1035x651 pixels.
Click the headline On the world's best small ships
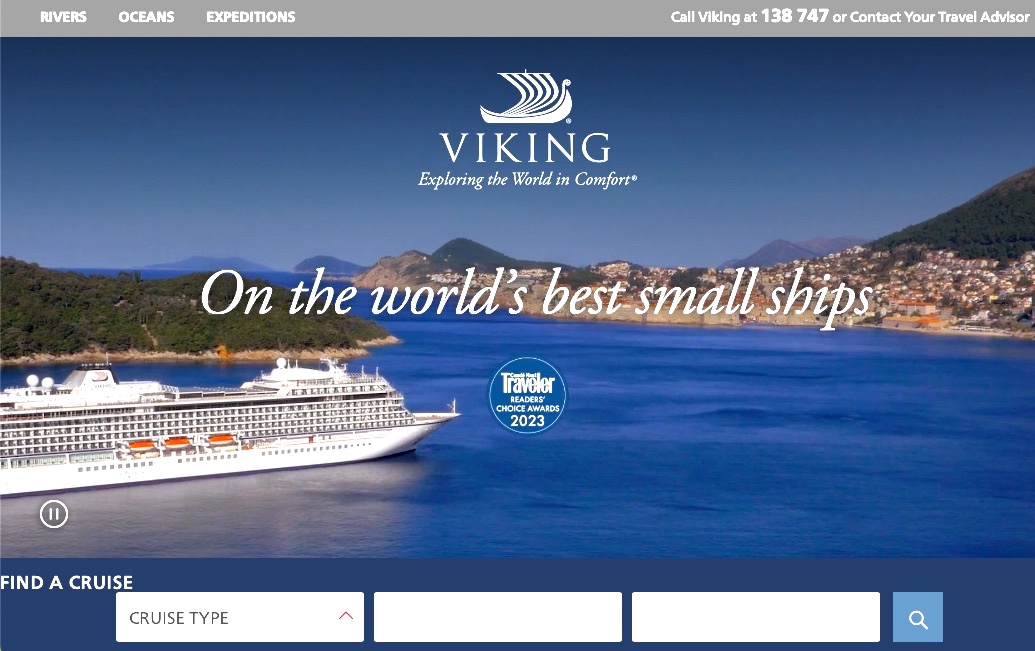point(537,295)
